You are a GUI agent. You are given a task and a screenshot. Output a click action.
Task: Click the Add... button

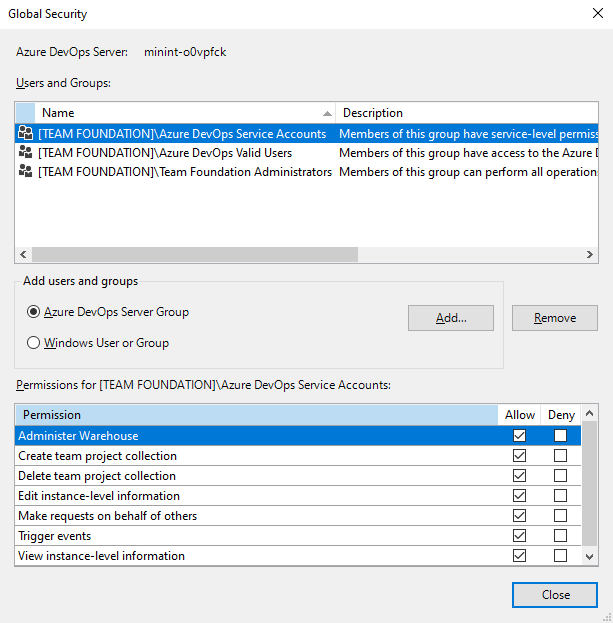[x=451, y=318]
